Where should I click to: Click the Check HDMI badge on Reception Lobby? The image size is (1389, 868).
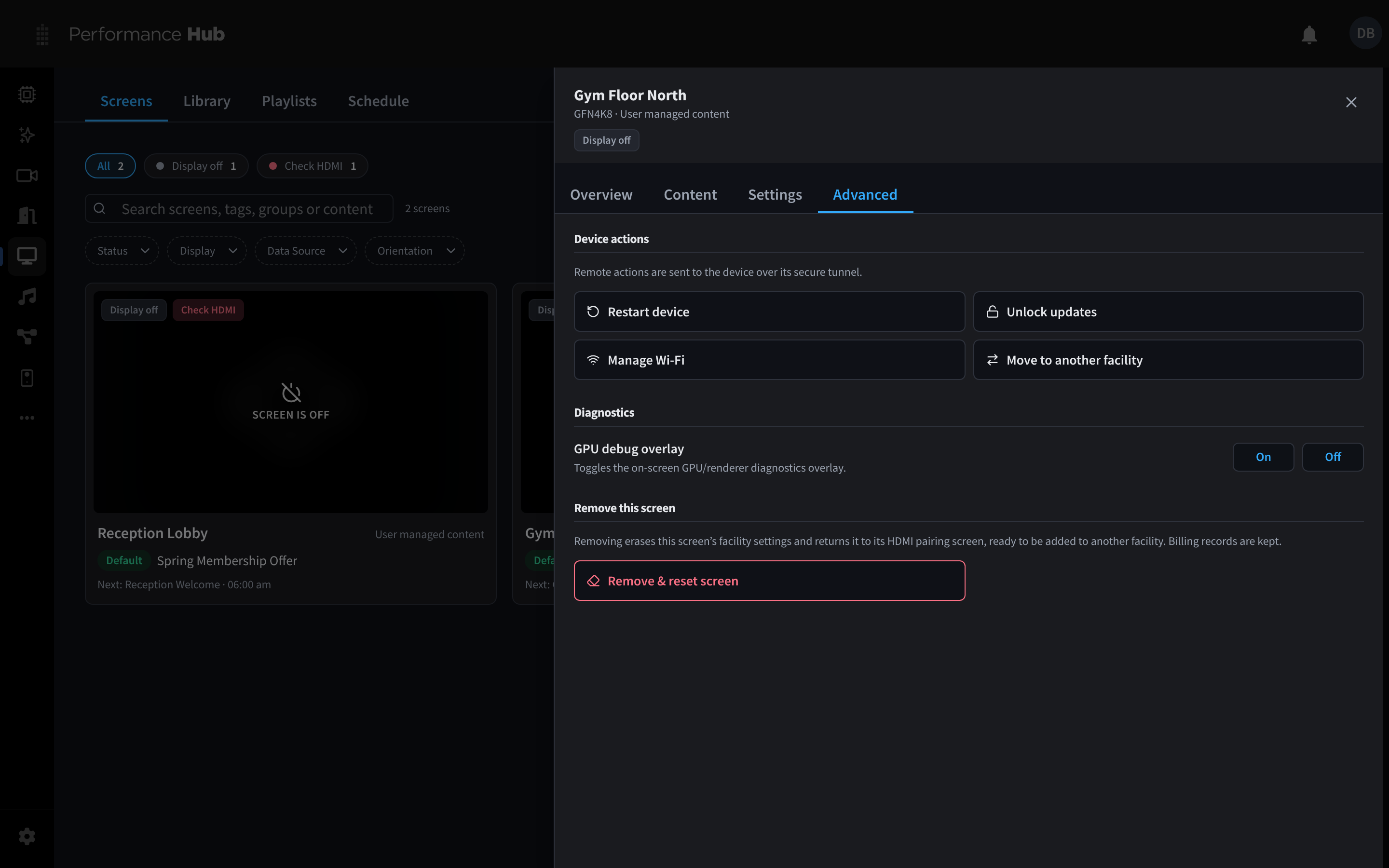pos(208,310)
